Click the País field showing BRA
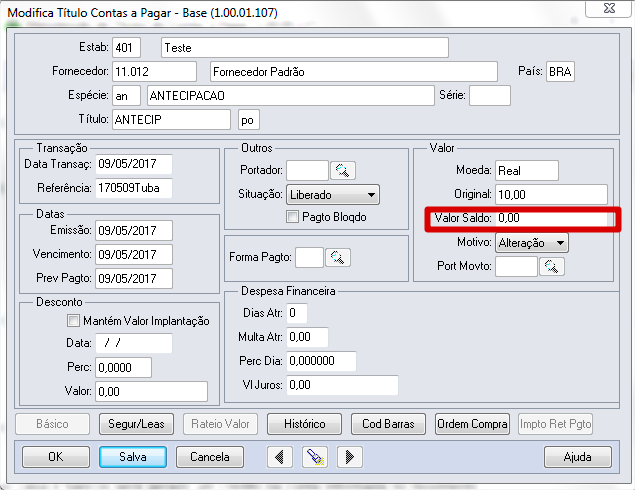635x490 pixels. tap(560, 72)
